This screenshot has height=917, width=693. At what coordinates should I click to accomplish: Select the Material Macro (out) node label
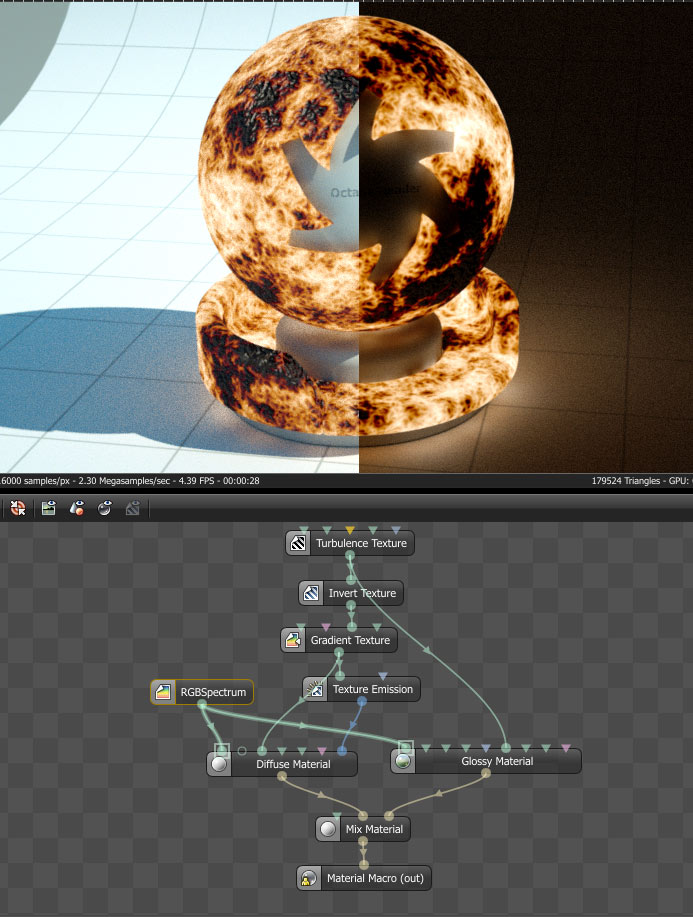click(x=375, y=878)
